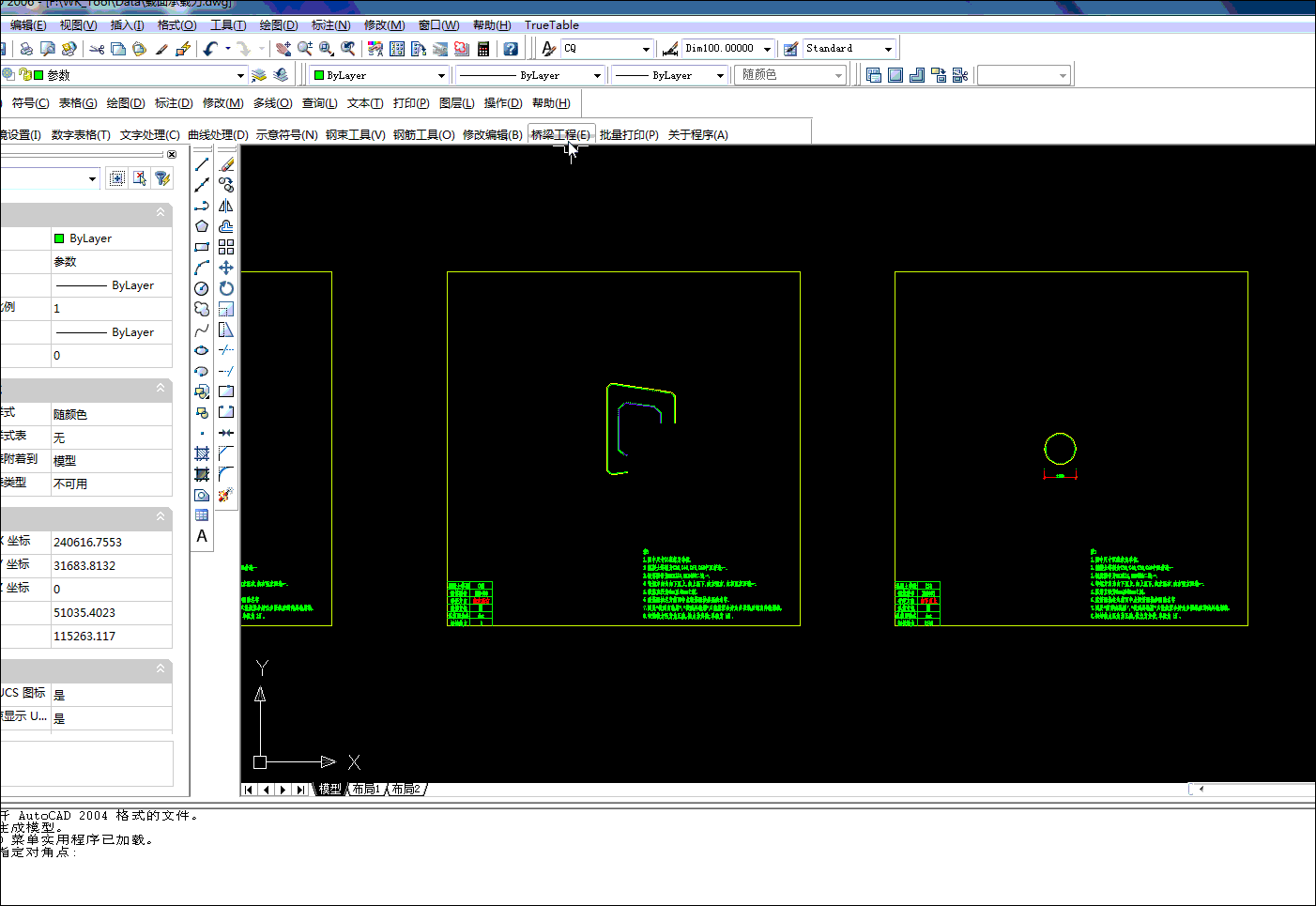The image size is (1316, 906).
Task: Open the ByLayer lineweight dropdown
Action: coord(720,75)
